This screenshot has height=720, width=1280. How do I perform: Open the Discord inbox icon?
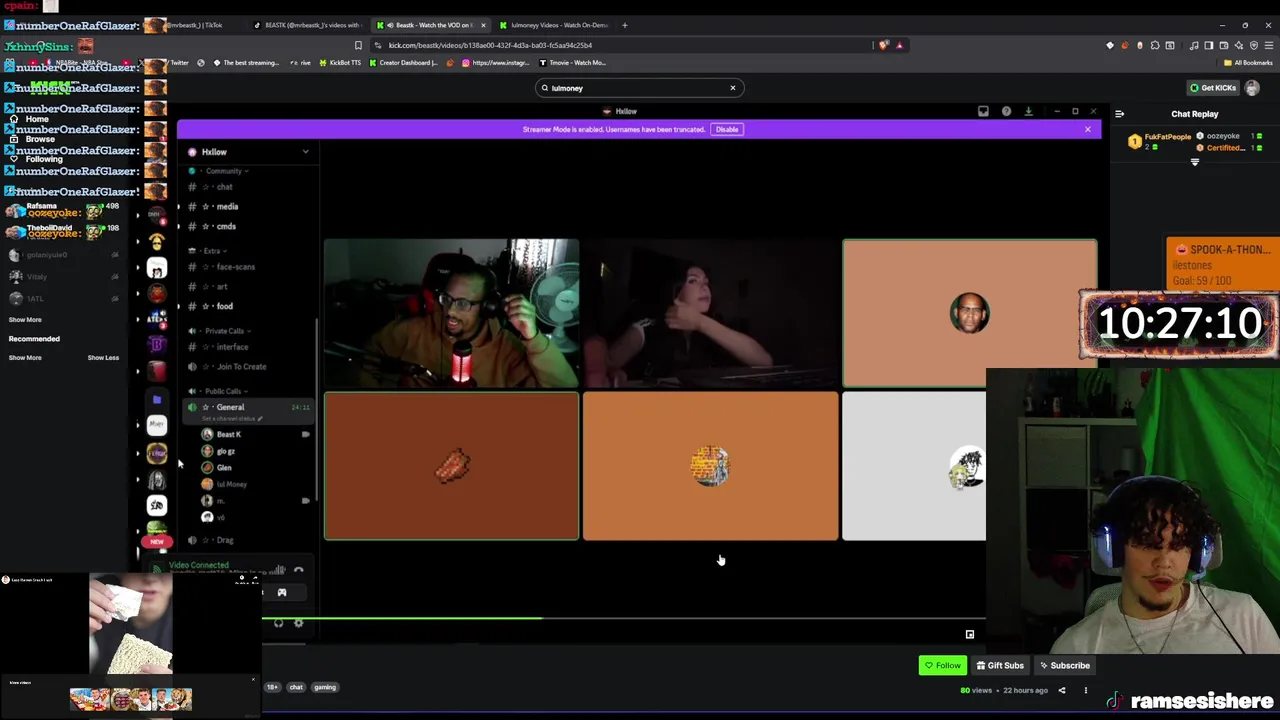(983, 111)
